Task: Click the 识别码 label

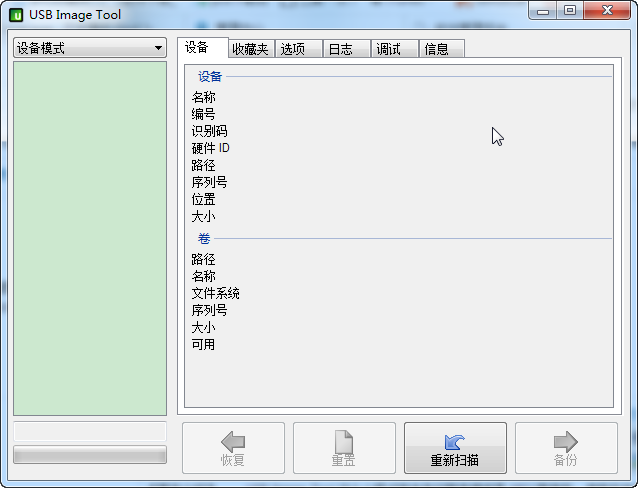Action: (209, 131)
